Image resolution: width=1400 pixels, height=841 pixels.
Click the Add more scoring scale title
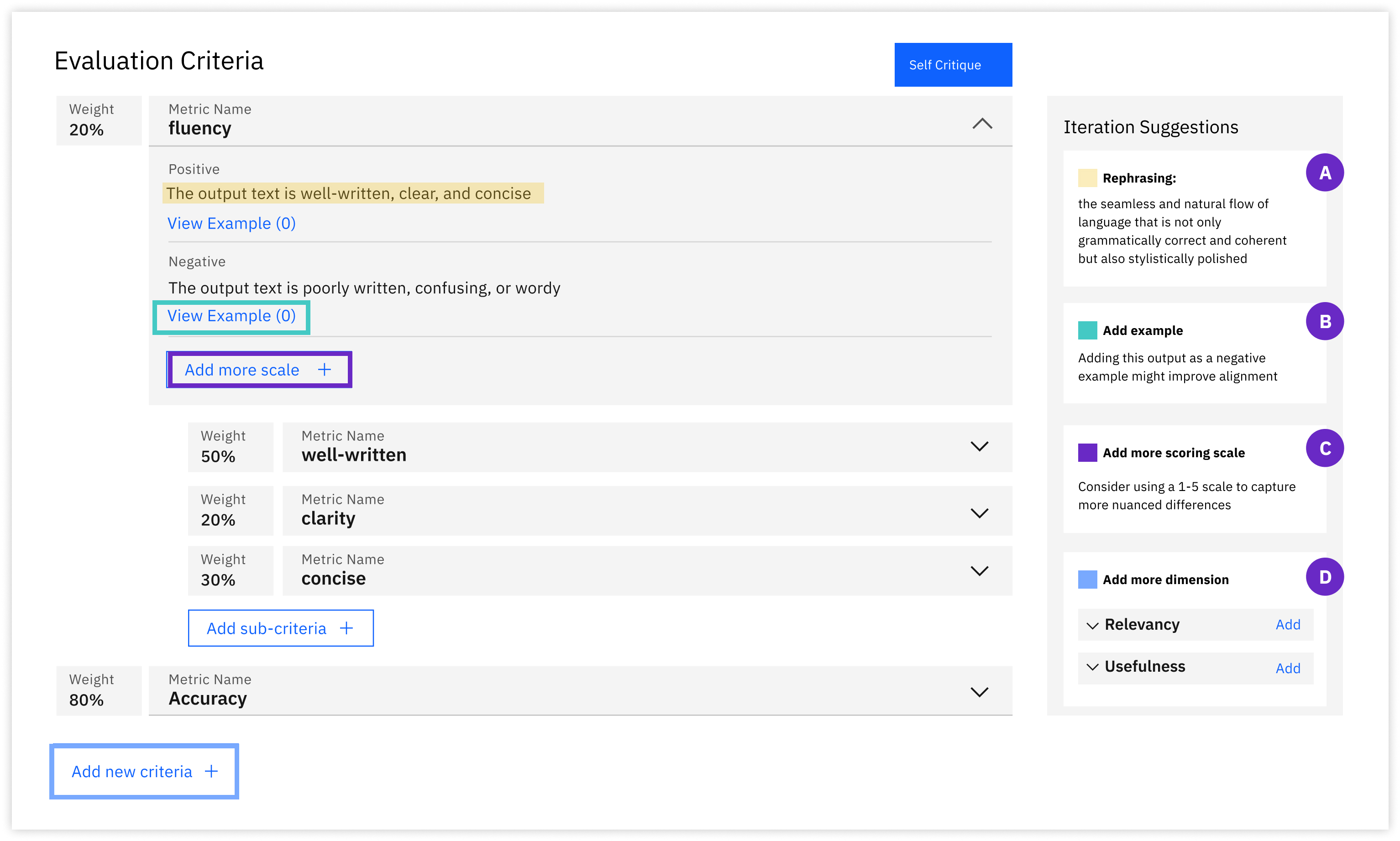click(x=1173, y=452)
